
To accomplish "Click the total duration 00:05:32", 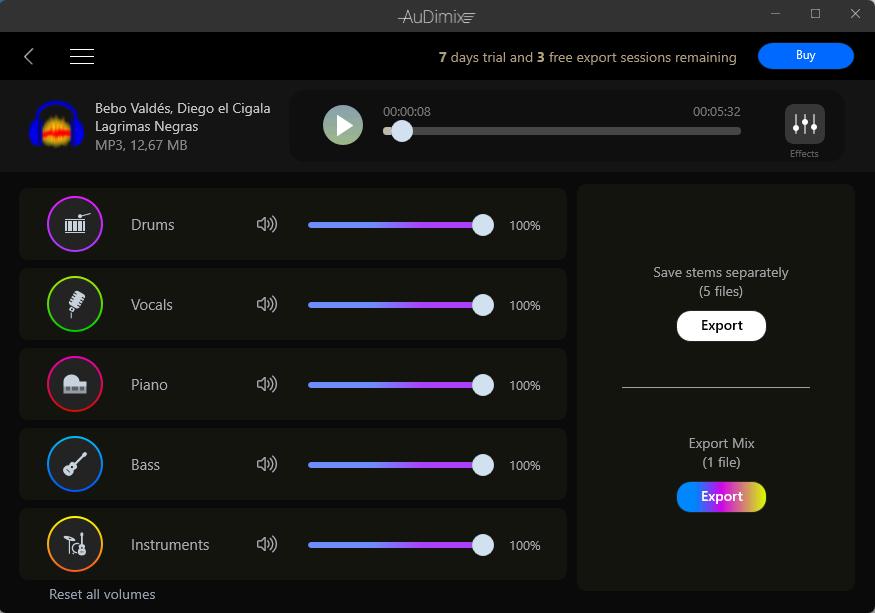I will click(x=717, y=112).
